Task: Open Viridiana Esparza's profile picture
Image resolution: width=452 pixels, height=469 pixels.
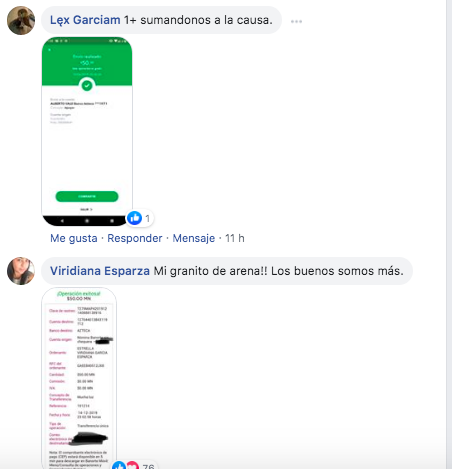Action: point(21,271)
